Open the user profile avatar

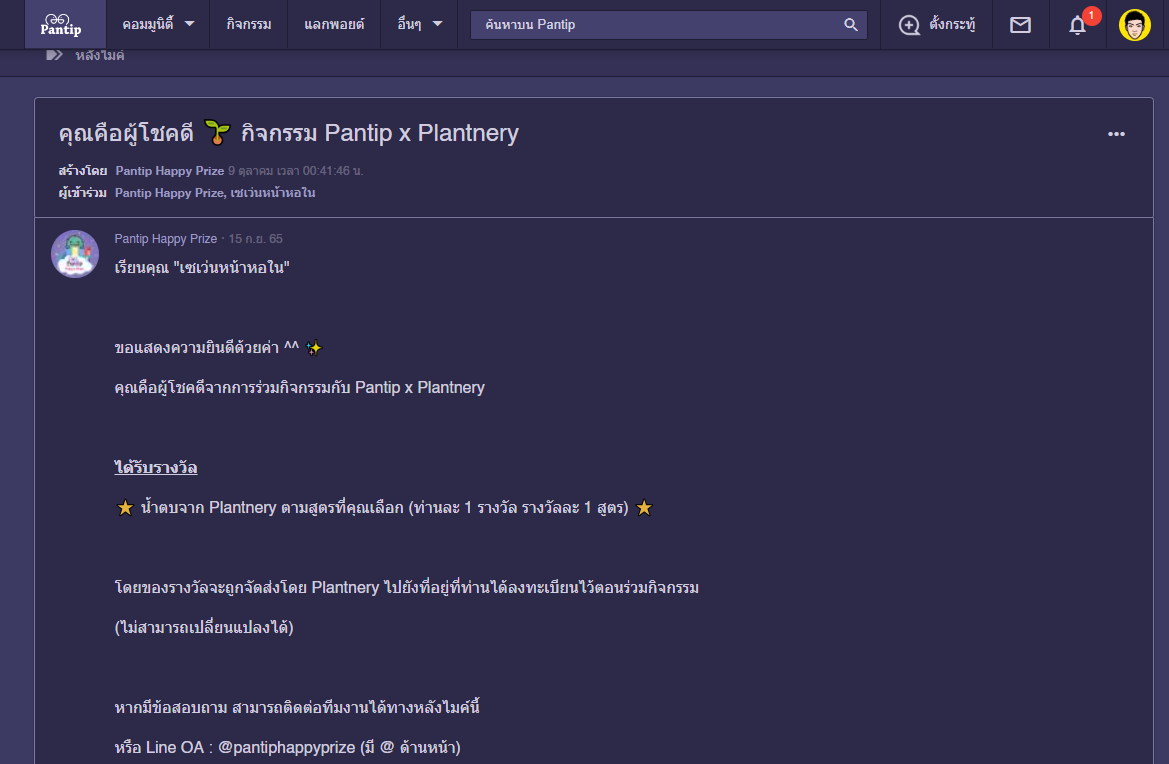pos(1135,25)
